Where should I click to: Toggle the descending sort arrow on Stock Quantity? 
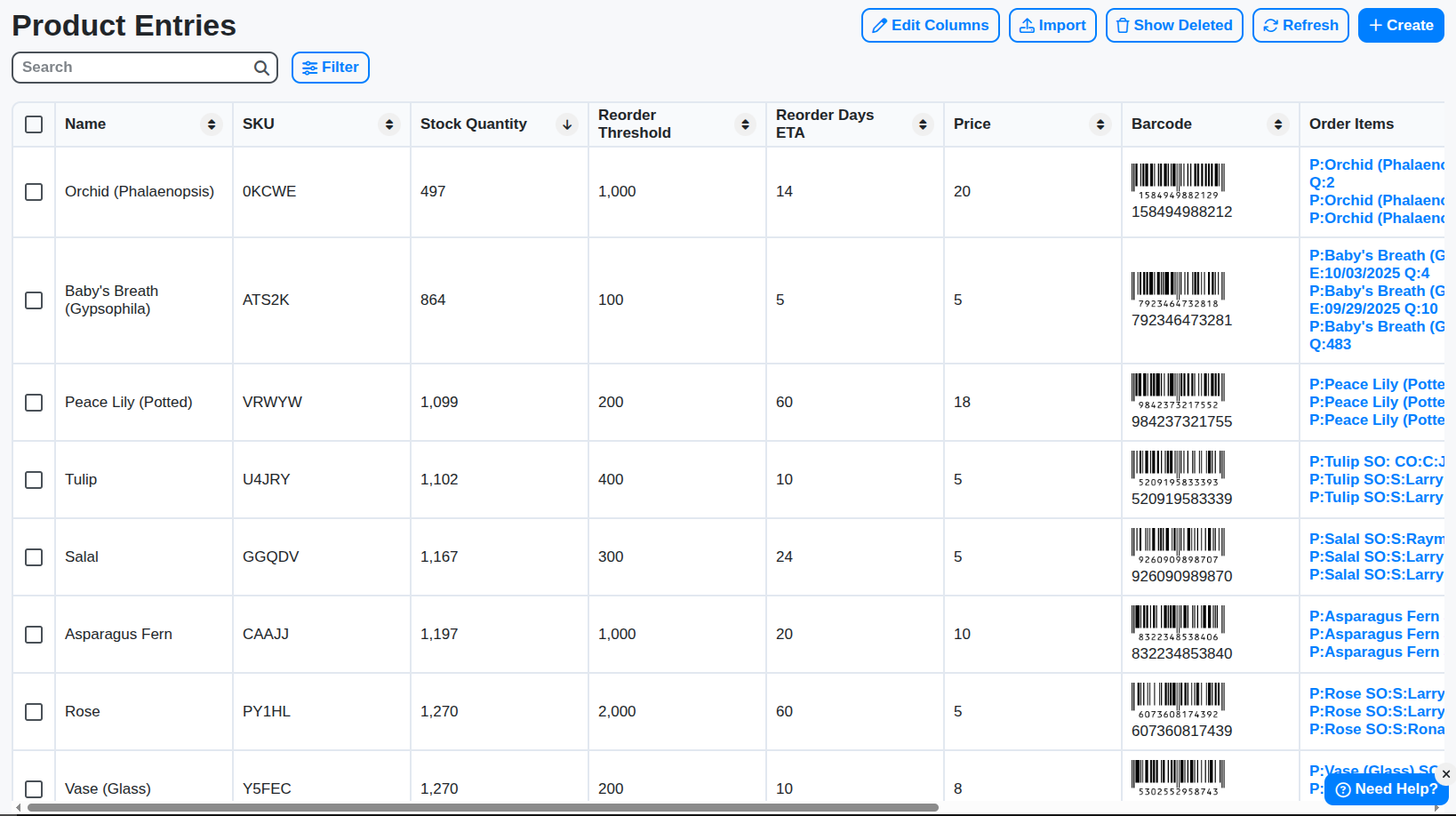click(x=567, y=124)
